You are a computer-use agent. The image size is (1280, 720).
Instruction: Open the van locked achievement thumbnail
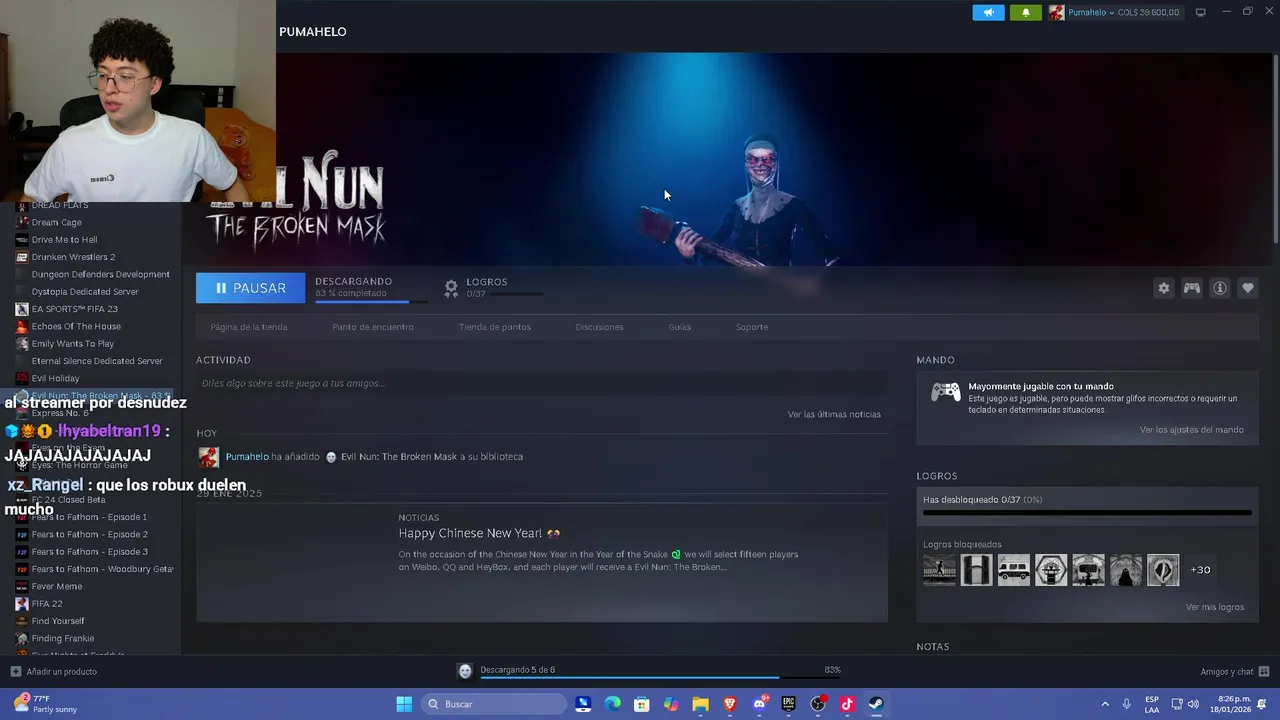click(1014, 570)
